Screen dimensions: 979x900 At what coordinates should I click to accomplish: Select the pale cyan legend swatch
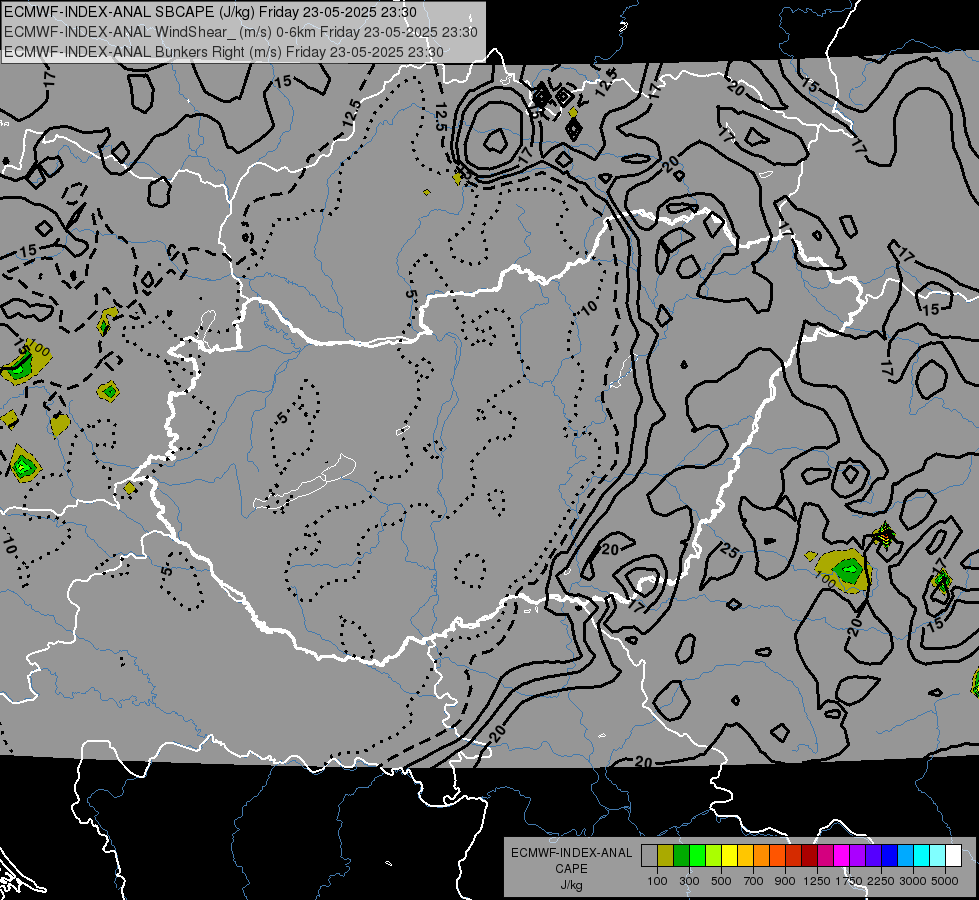937,856
